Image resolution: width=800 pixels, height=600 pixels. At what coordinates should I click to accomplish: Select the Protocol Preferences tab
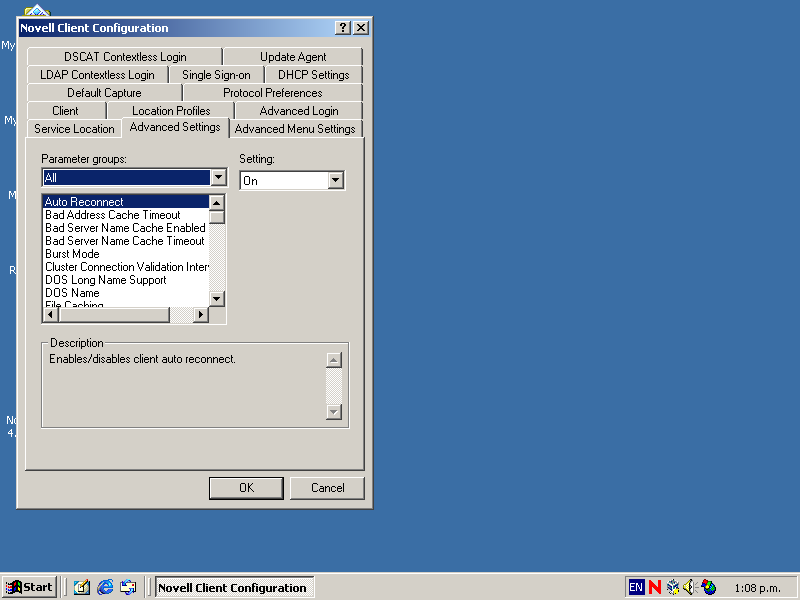point(273,93)
